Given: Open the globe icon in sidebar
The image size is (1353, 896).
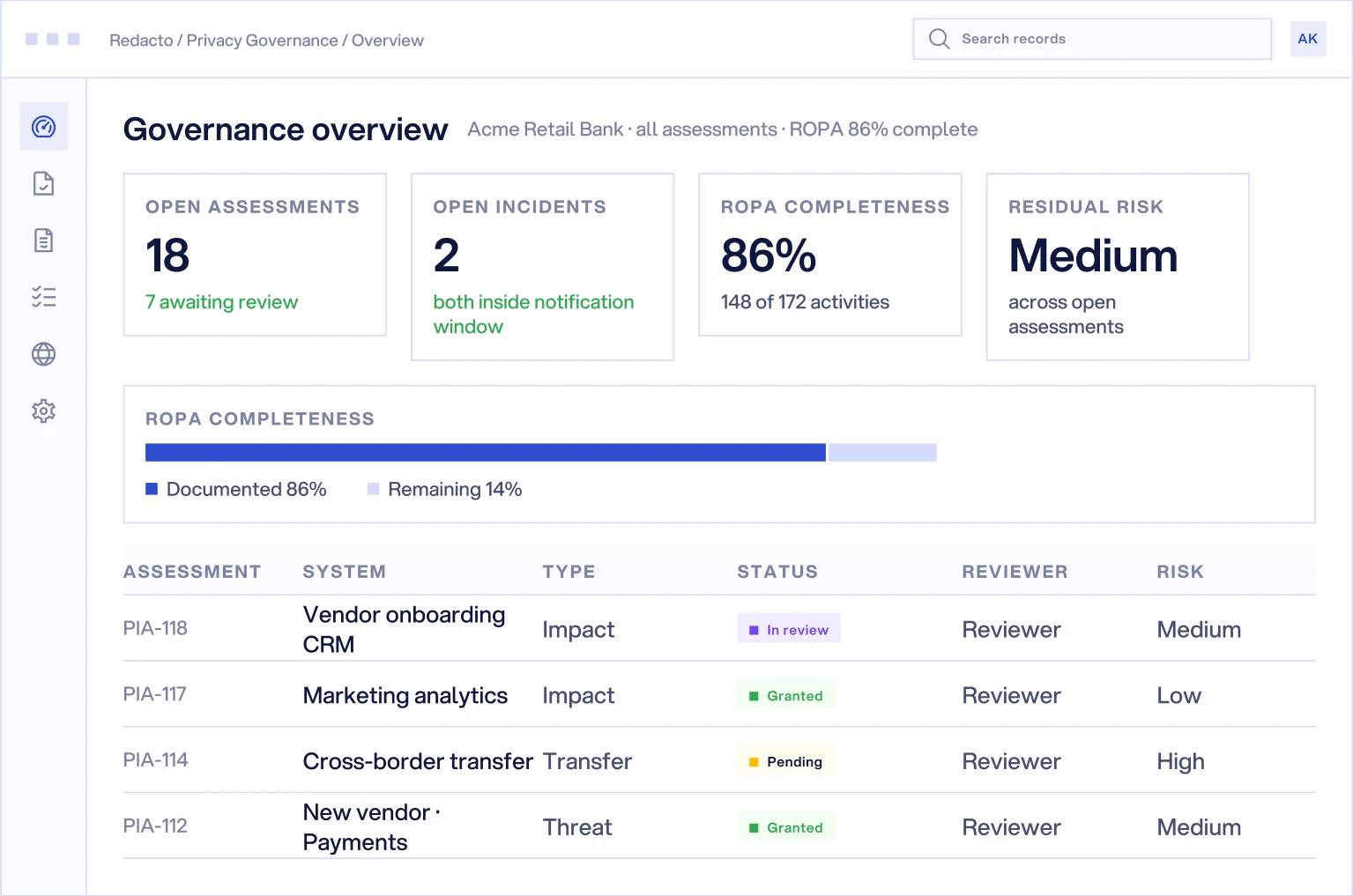Looking at the screenshot, I should coord(43,354).
